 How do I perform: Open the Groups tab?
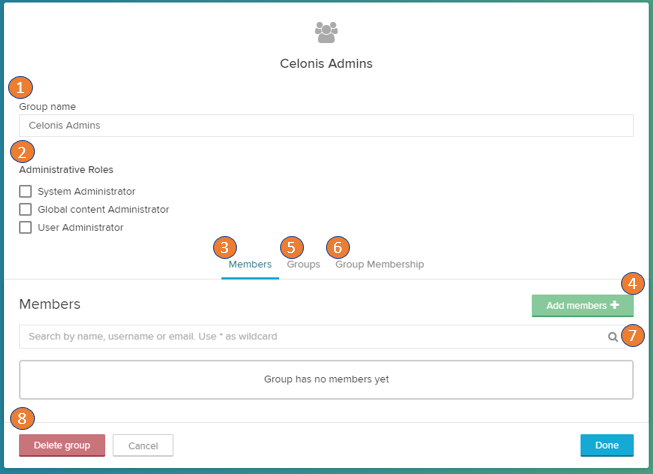(x=303, y=264)
